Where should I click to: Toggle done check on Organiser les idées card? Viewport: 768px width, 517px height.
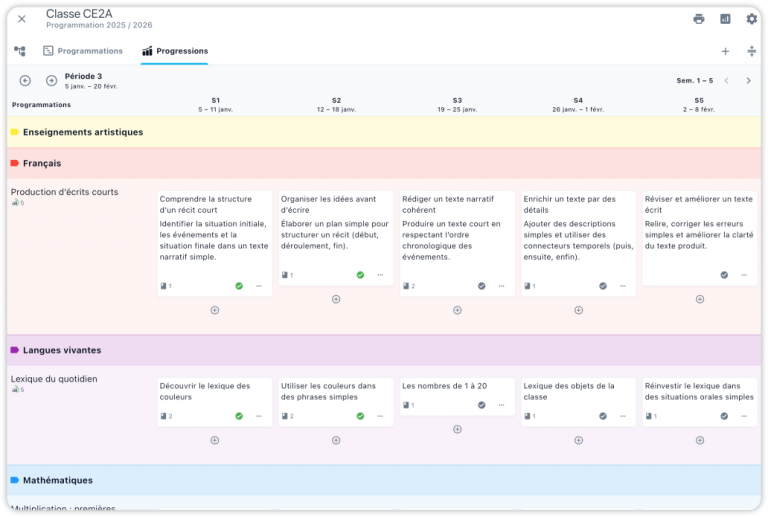360,275
